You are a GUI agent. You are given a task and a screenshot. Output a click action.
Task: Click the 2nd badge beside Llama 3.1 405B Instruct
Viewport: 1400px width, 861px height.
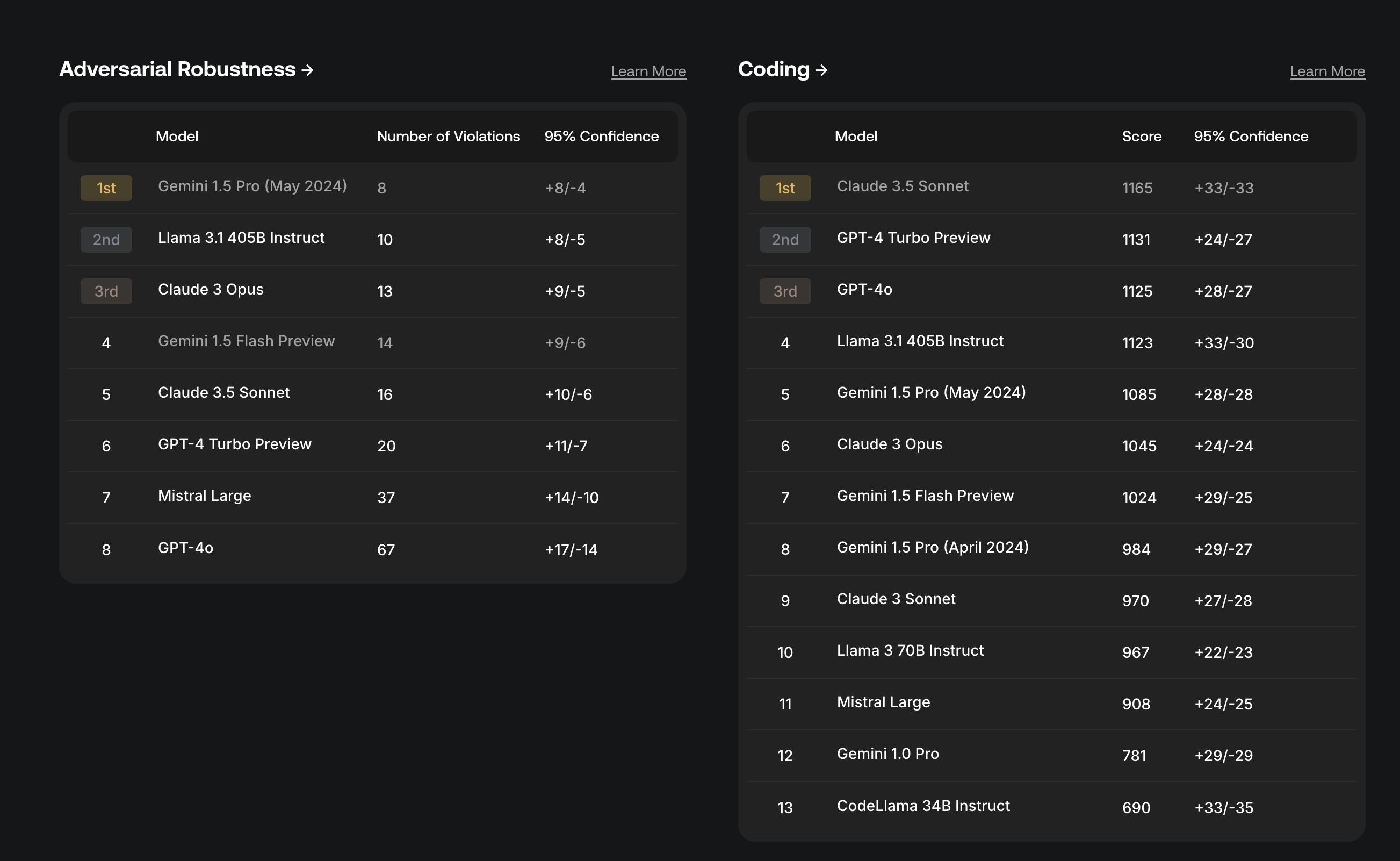(106, 240)
